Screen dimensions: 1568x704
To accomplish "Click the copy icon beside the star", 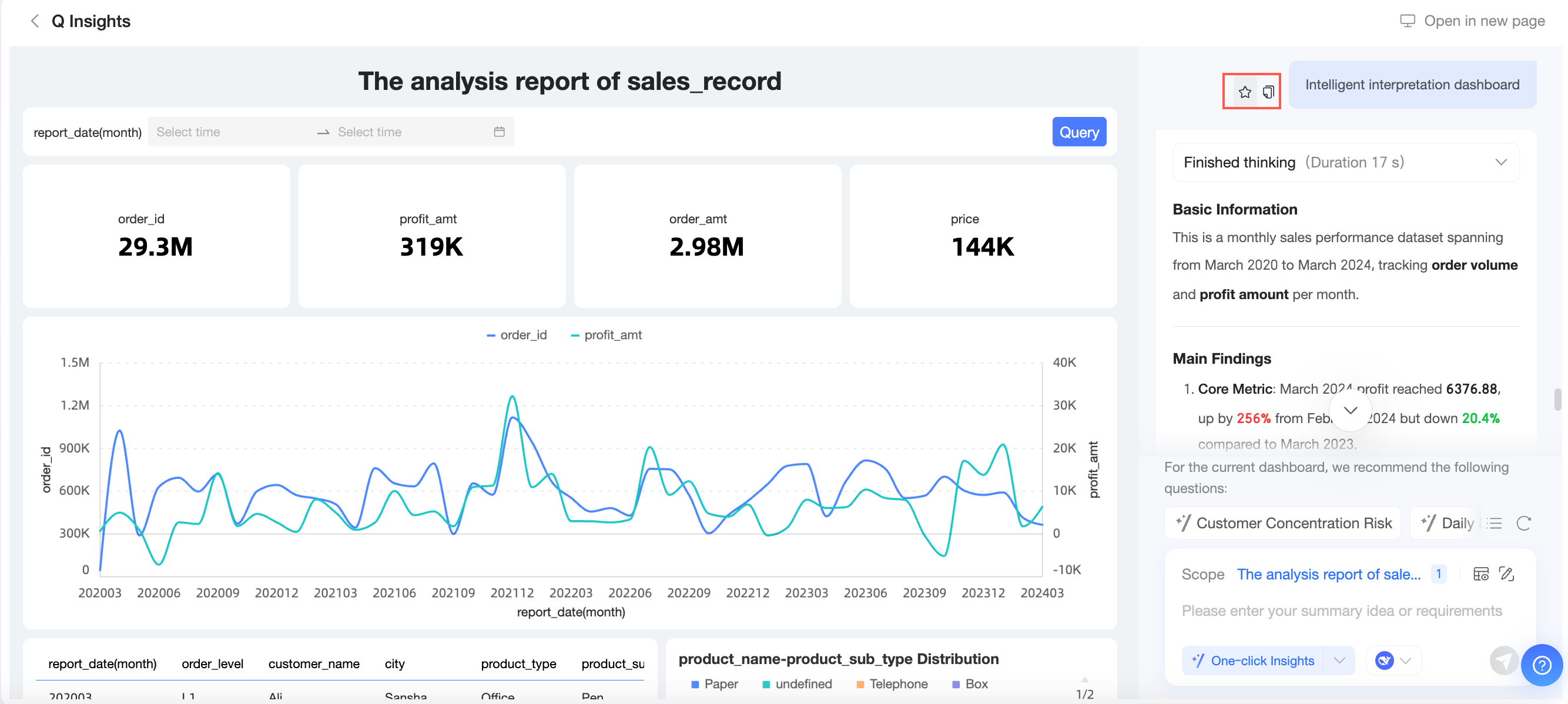I will tap(1268, 92).
